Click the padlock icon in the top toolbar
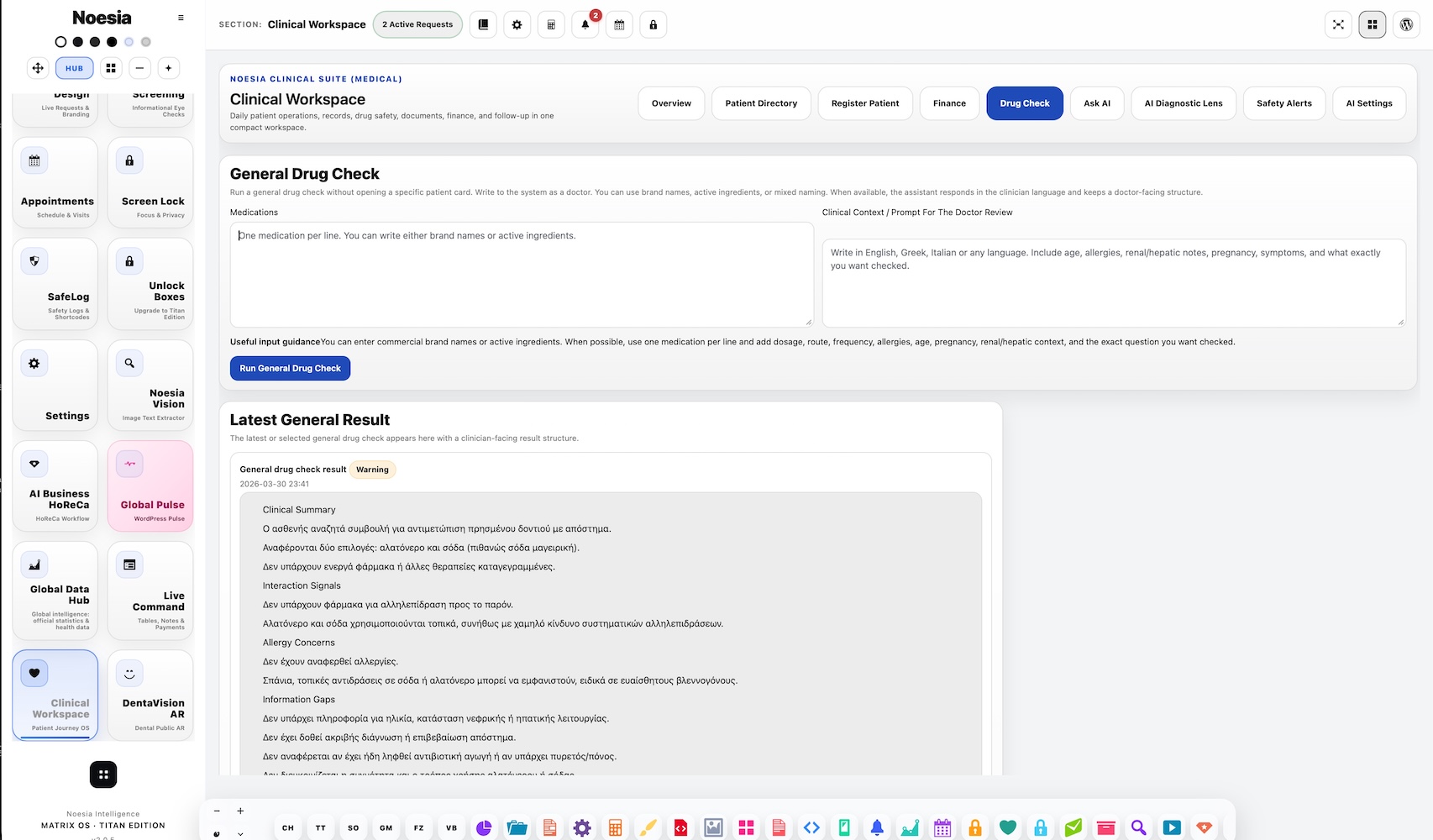1433x840 pixels. tap(654, 24)
